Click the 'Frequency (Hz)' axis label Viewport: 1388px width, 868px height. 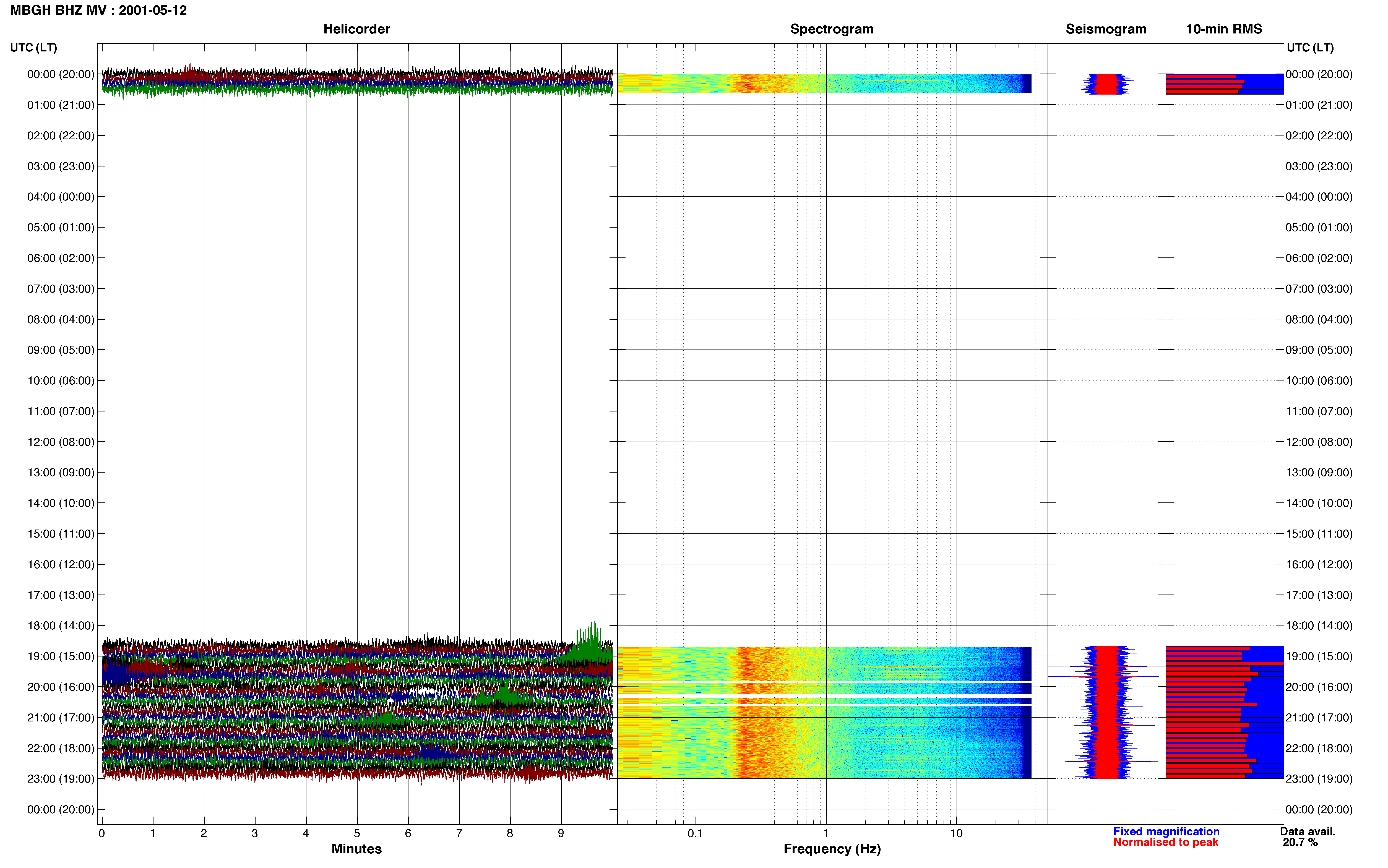point(832,849)
